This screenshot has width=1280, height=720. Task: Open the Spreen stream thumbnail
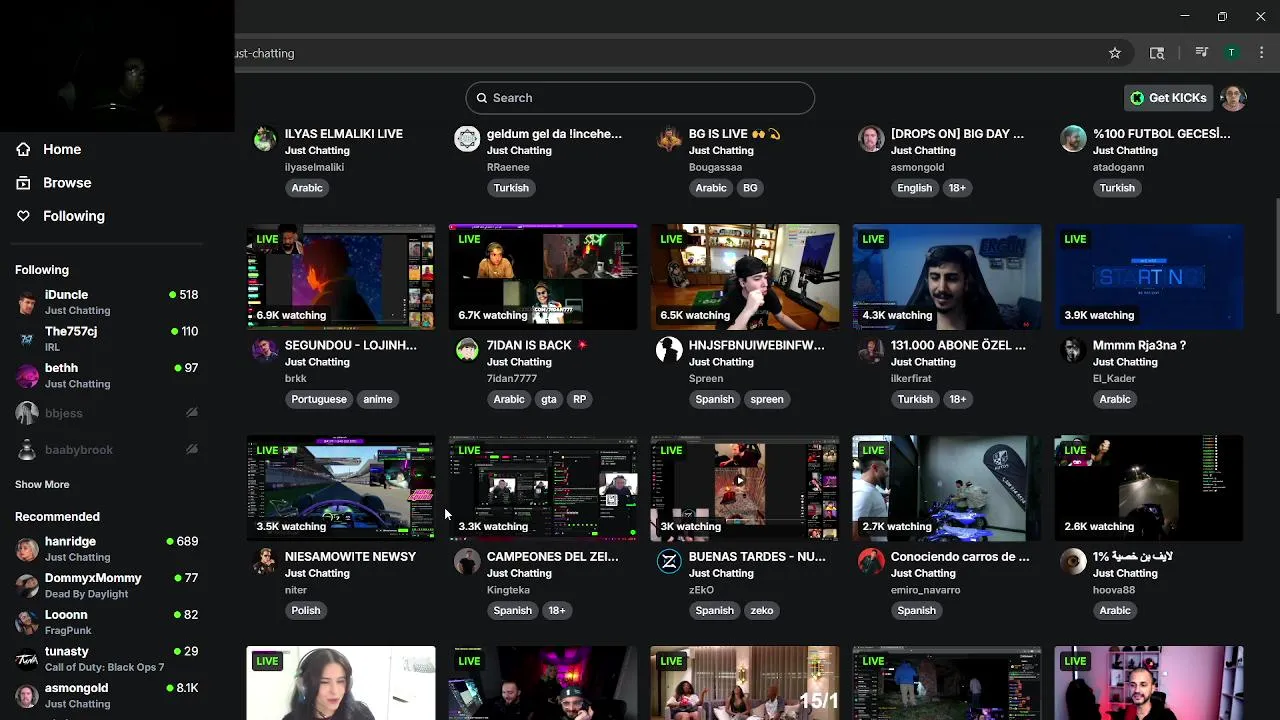(x=745, y=277)
